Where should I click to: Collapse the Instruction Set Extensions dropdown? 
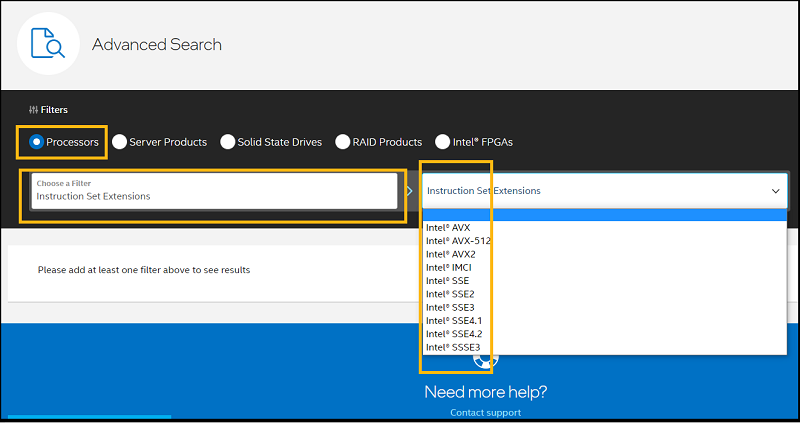(x=775, y=191)
